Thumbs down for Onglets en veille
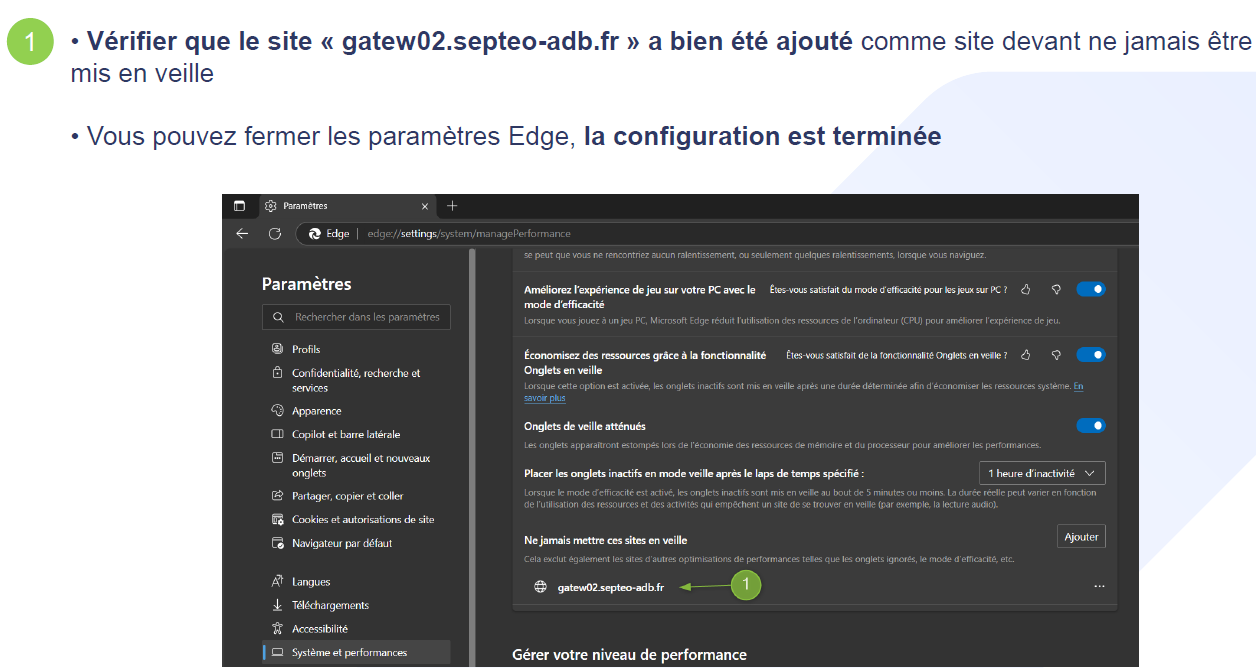Image resolution: width=1256 pixels, height=668 pixels. 1056,355
